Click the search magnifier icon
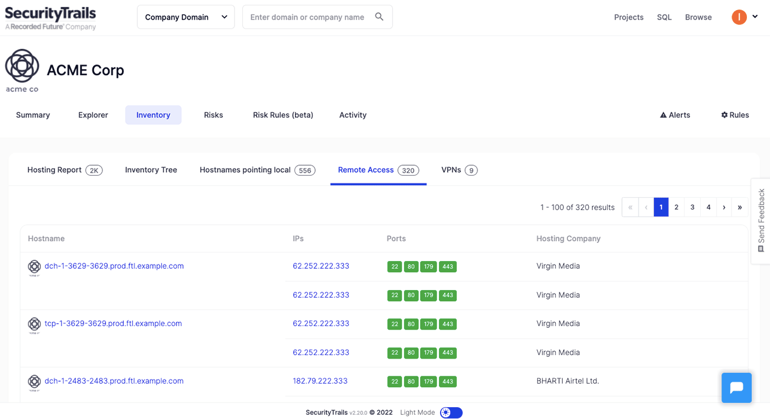Screen dimensions: 770x419 379,17
